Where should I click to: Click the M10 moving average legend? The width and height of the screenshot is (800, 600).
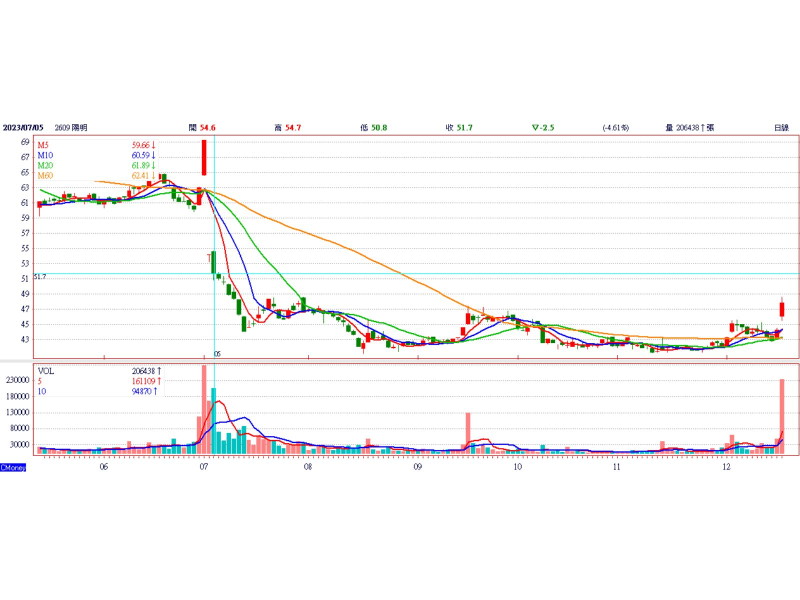(45, 155)
